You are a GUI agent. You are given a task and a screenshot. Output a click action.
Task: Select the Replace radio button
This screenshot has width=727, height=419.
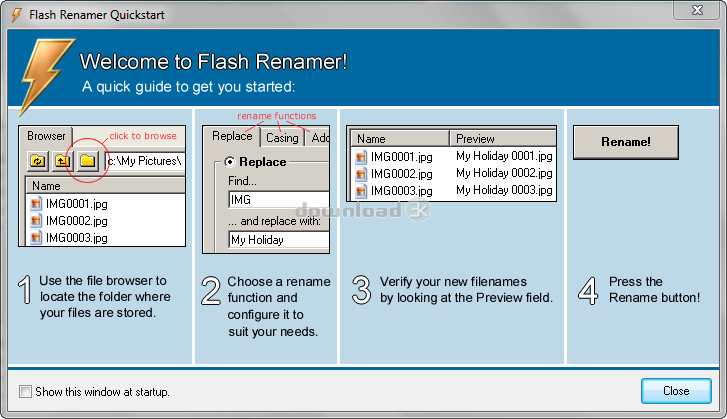pos(230,162)
